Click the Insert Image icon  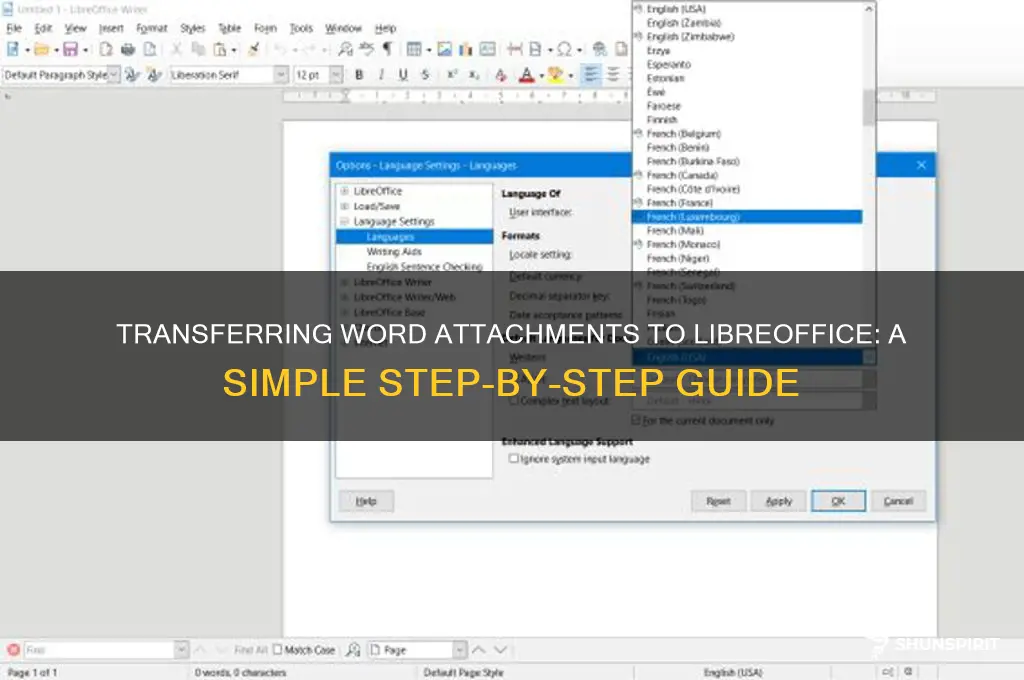[x=445, y=49]
